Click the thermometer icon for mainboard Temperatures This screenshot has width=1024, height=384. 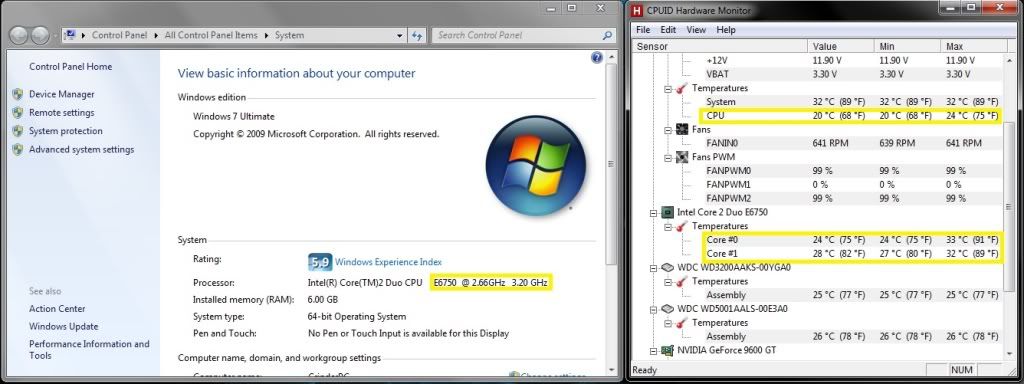682,88
